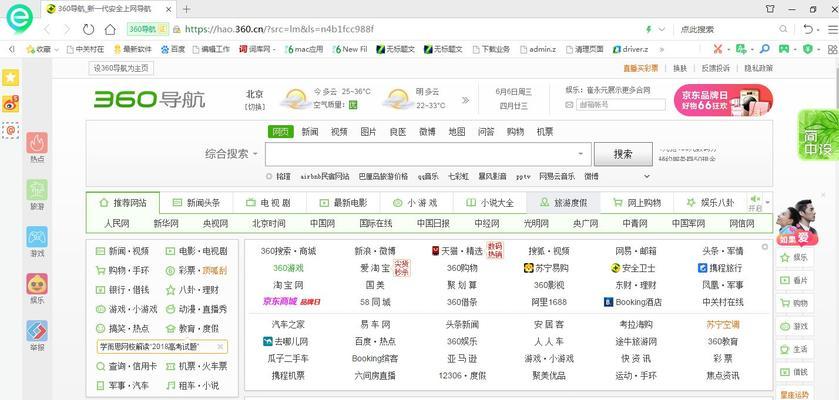The width and height of the screenshot is (839, 400).
Task: Show more bookmarks with overflow chevron
Action: coord(661,49)
